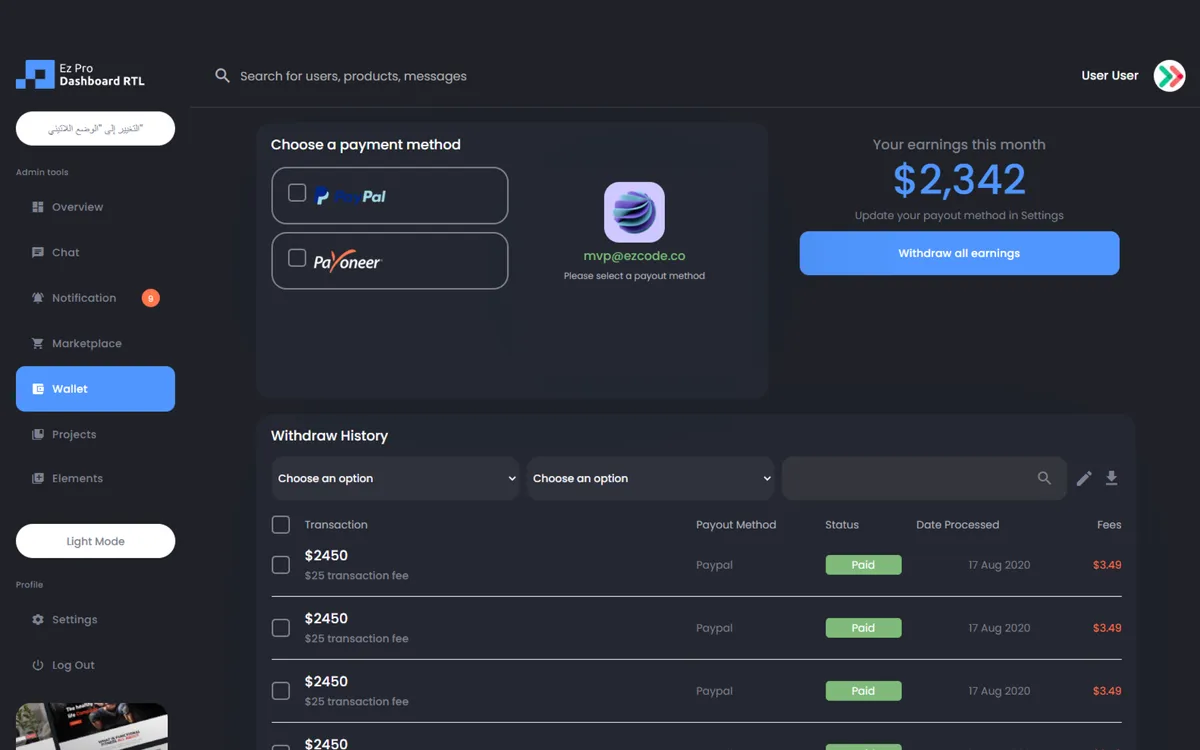Viewport: 1200px width, 750px height.
Task: Click the download icon in Withdraw History
Action: 1111,479
